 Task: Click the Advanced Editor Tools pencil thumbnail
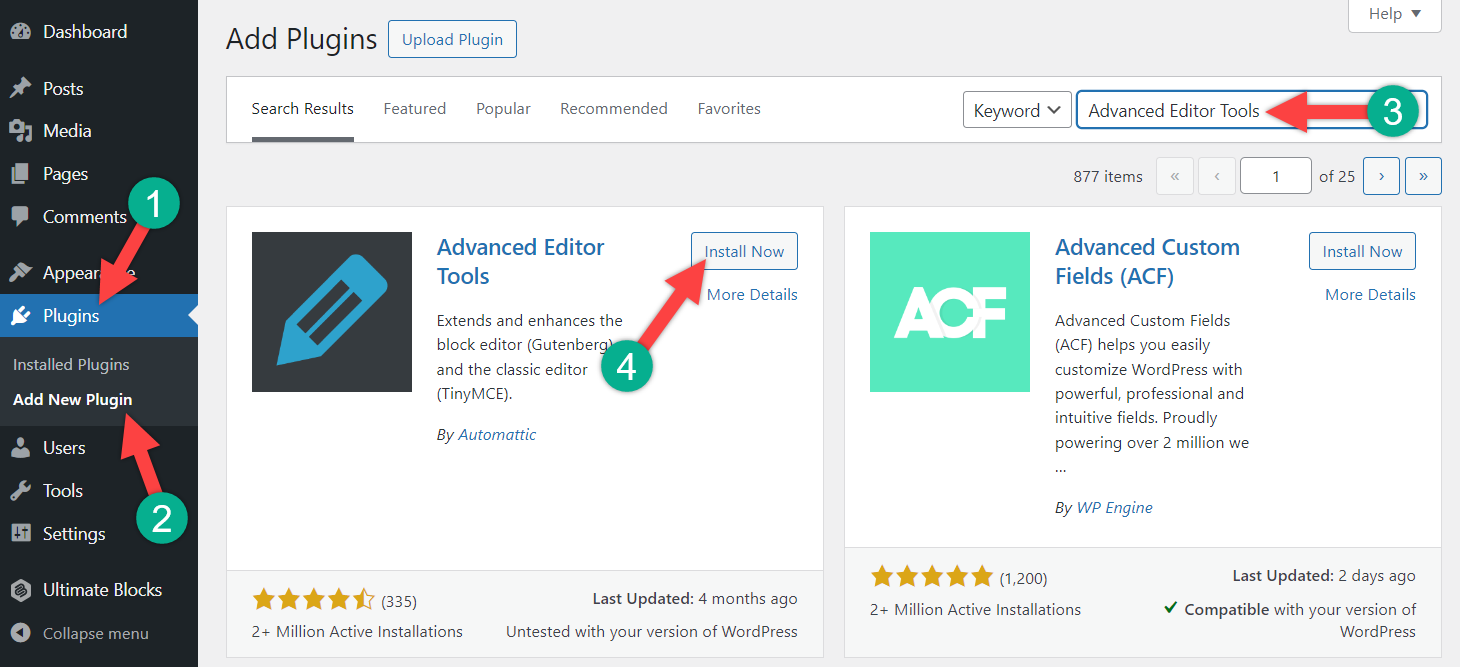pos(332,312)
